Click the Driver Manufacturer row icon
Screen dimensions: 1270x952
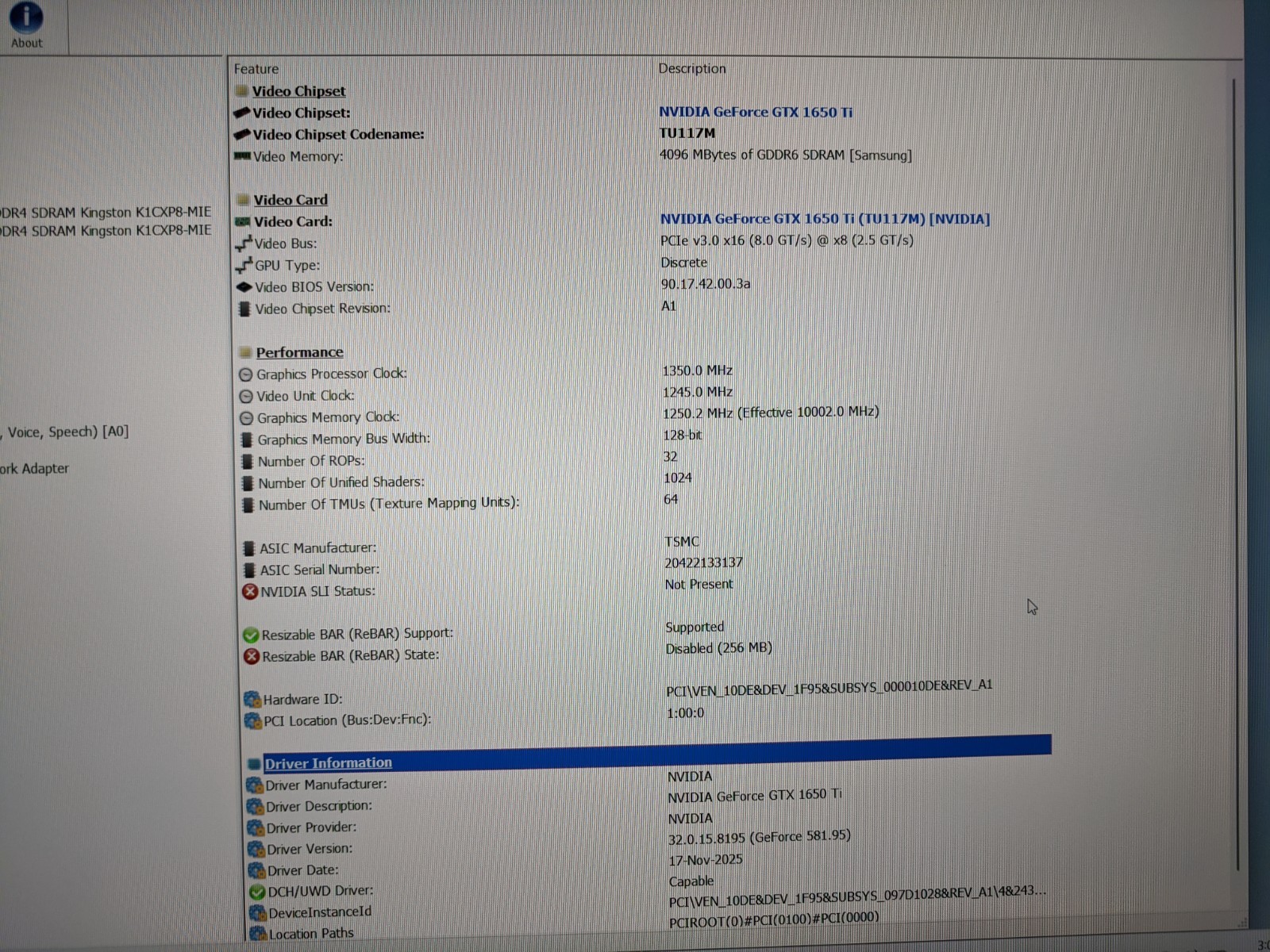[255, 785]
